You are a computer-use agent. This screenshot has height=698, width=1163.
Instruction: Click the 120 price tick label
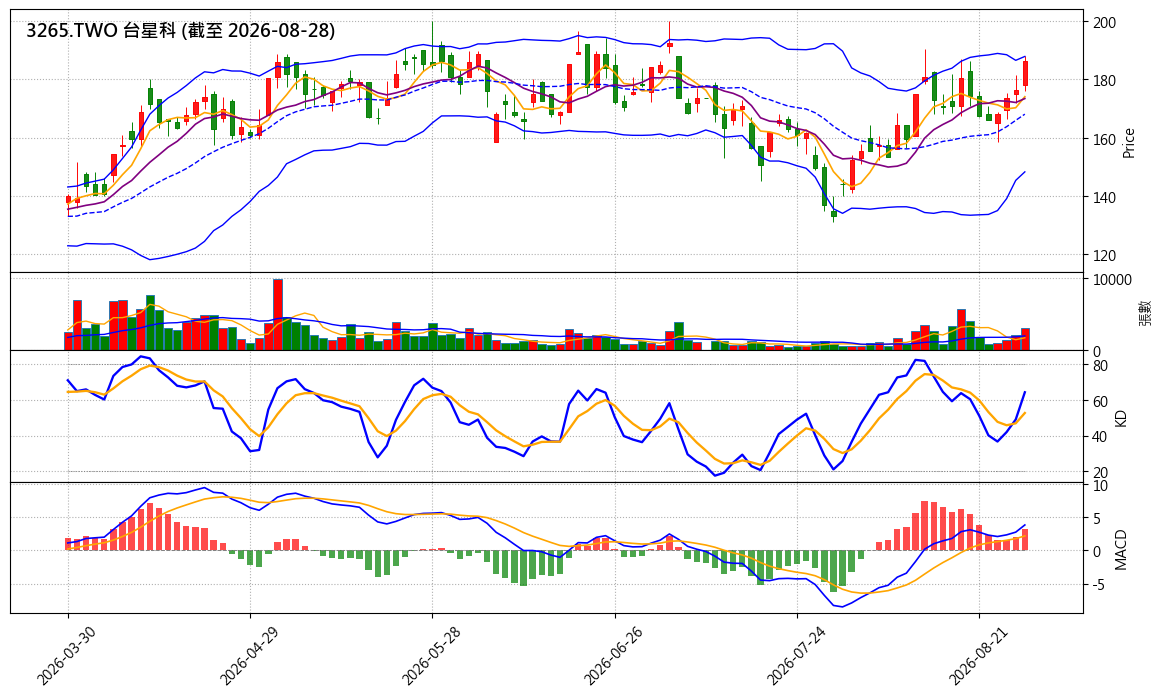click(1105, 256)
